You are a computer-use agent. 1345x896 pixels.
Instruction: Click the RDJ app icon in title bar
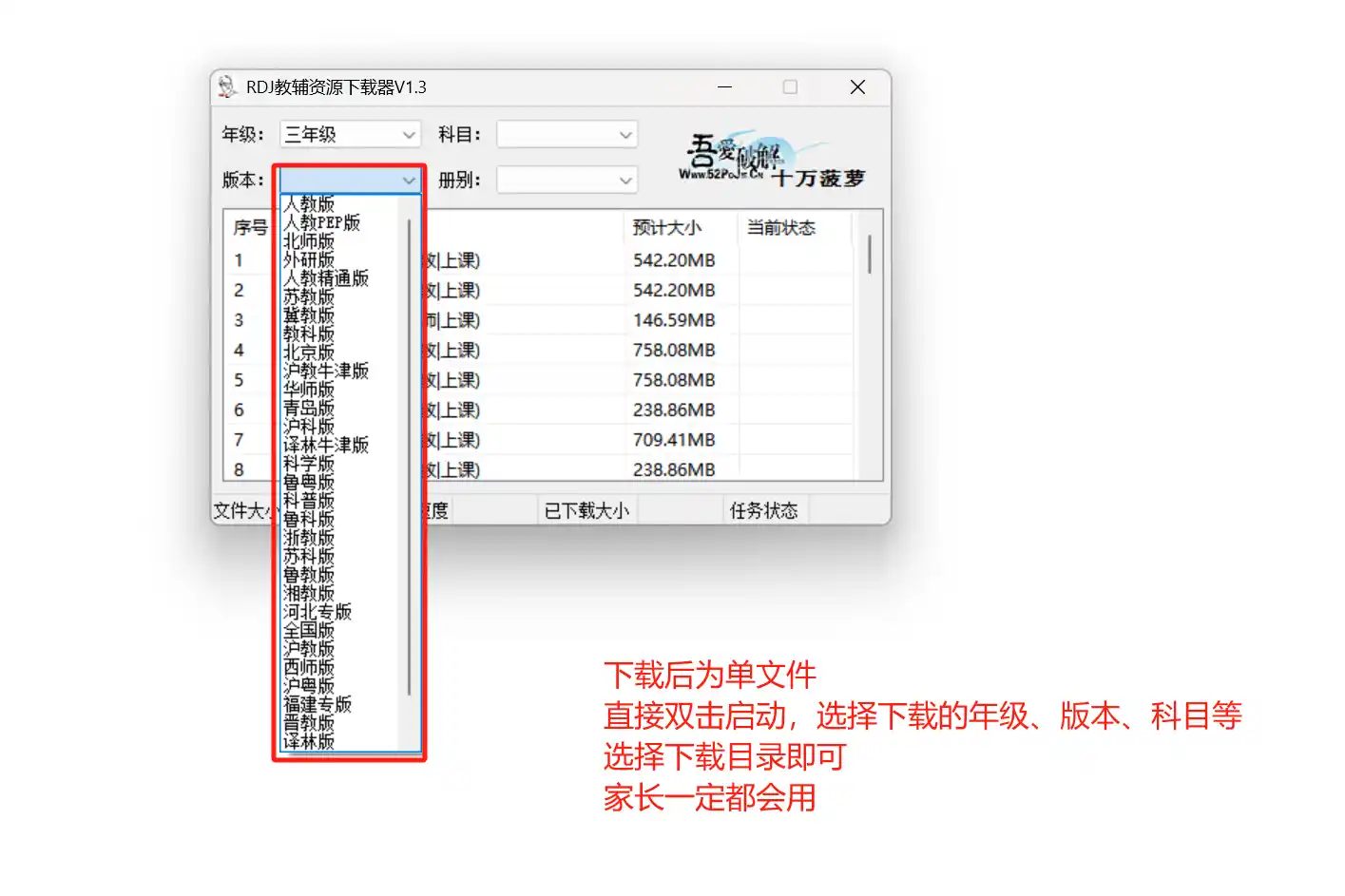pos(227,87)
